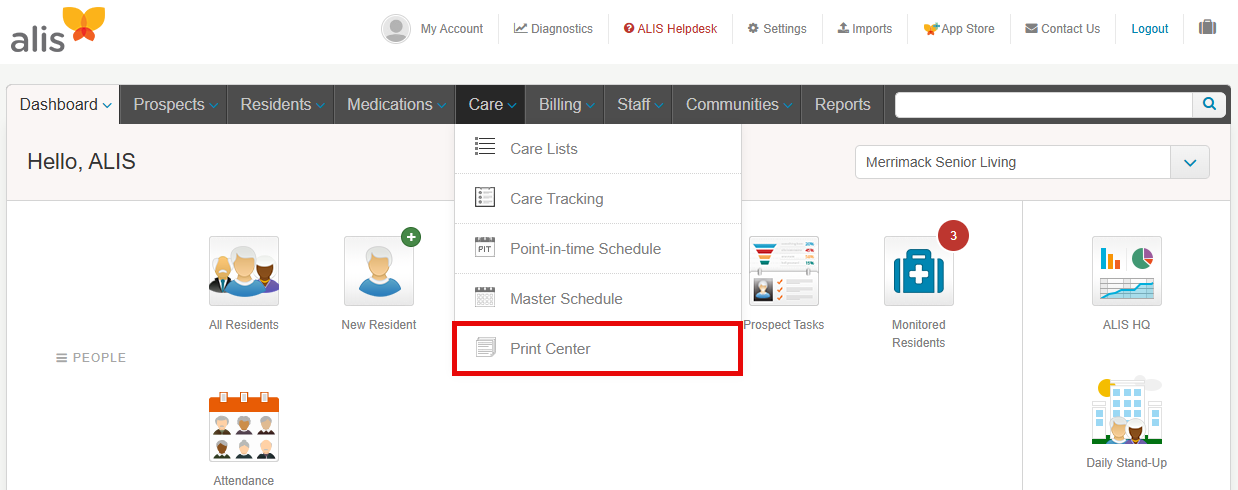
Task: Click into the top search field
Action: 1043,105
